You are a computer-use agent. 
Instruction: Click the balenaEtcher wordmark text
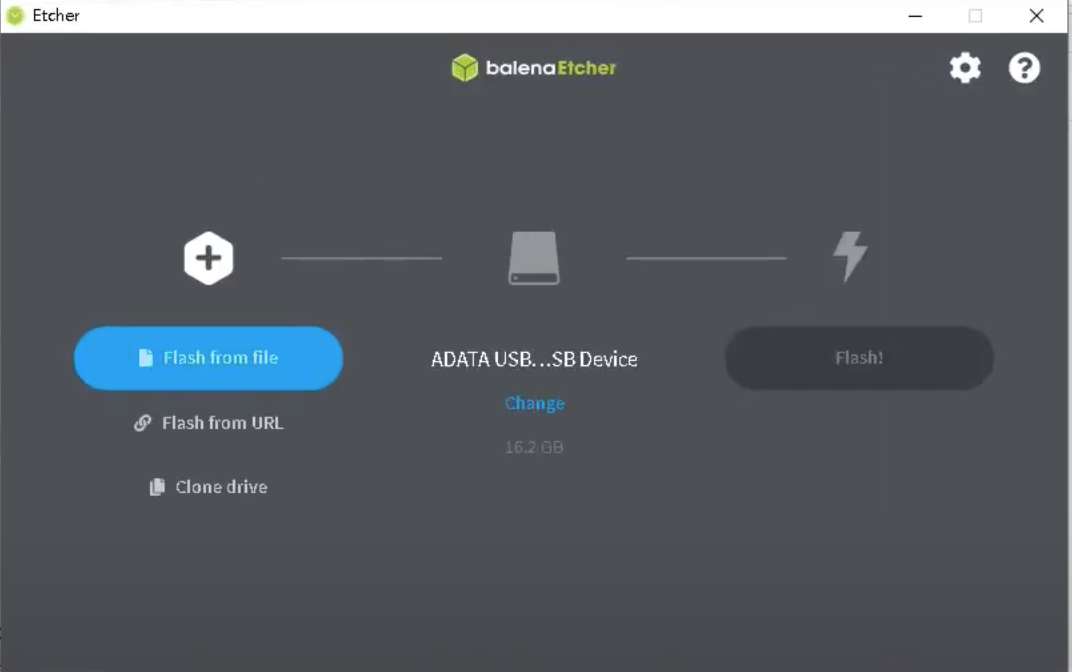551,68
